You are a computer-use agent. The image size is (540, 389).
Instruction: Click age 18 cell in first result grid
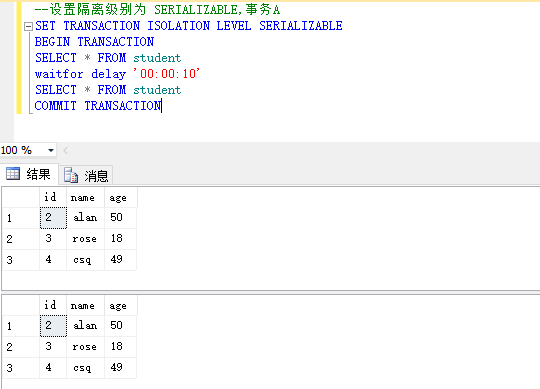(121, 239)
